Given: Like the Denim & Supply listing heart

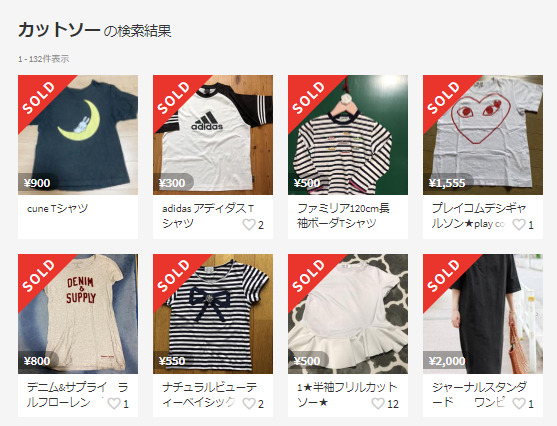Looking at the screenshot, I should (114, 403).
